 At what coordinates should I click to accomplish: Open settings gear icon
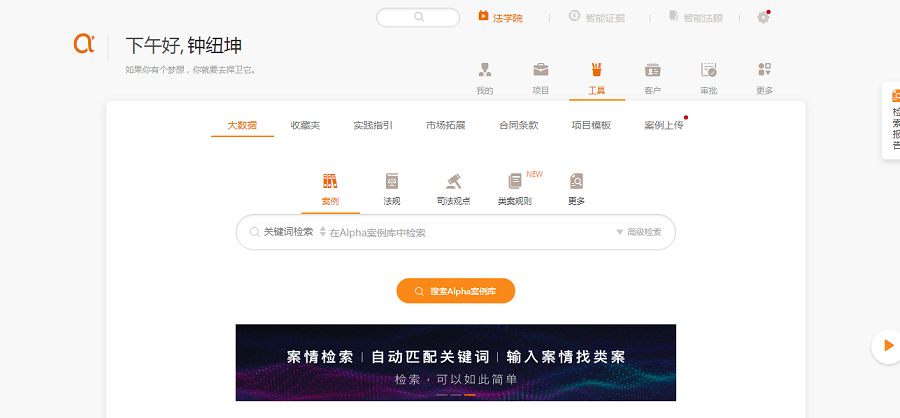763,17
